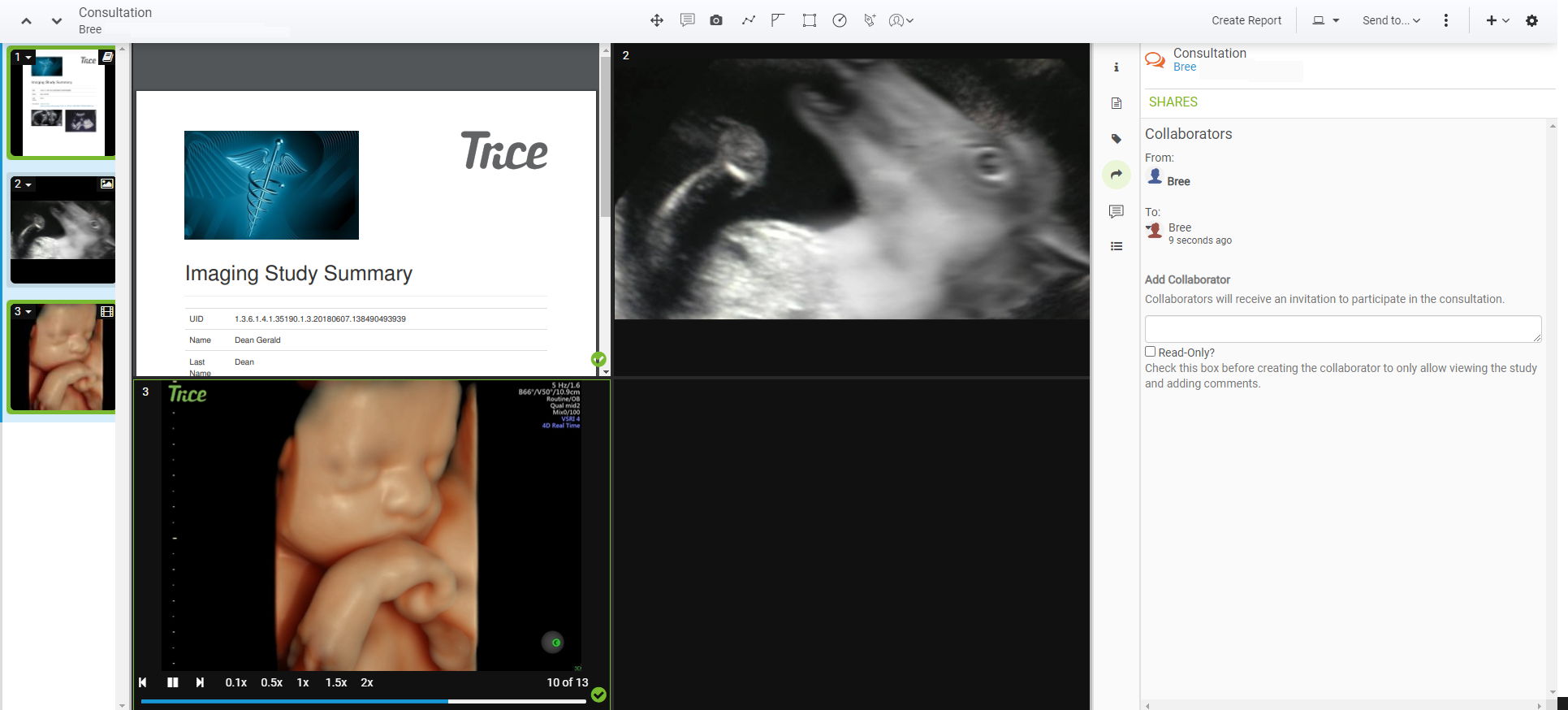Screen dimensions: 1568x710
Task: Open the list panel sidebar icon
Action: coord(1117,246)
